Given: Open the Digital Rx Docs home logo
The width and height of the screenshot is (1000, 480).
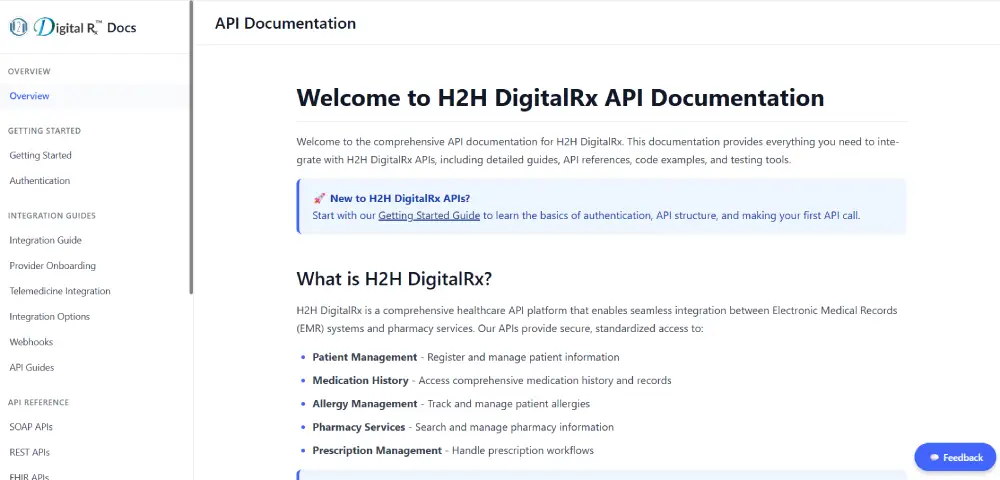Looking at the screenshot, I should (x=73, y=27).
